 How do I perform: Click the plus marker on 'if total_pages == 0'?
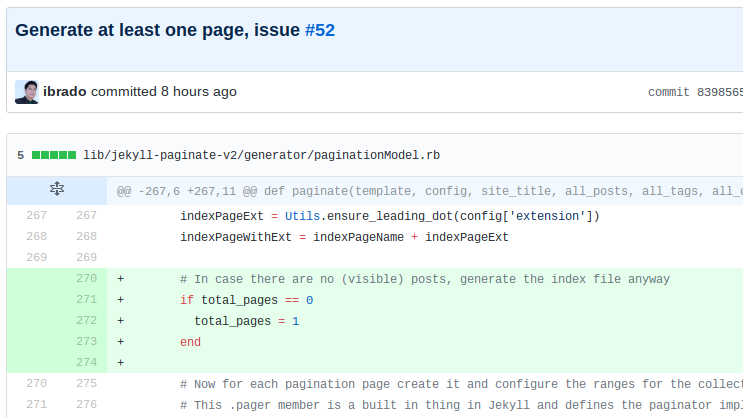[120, 300]
